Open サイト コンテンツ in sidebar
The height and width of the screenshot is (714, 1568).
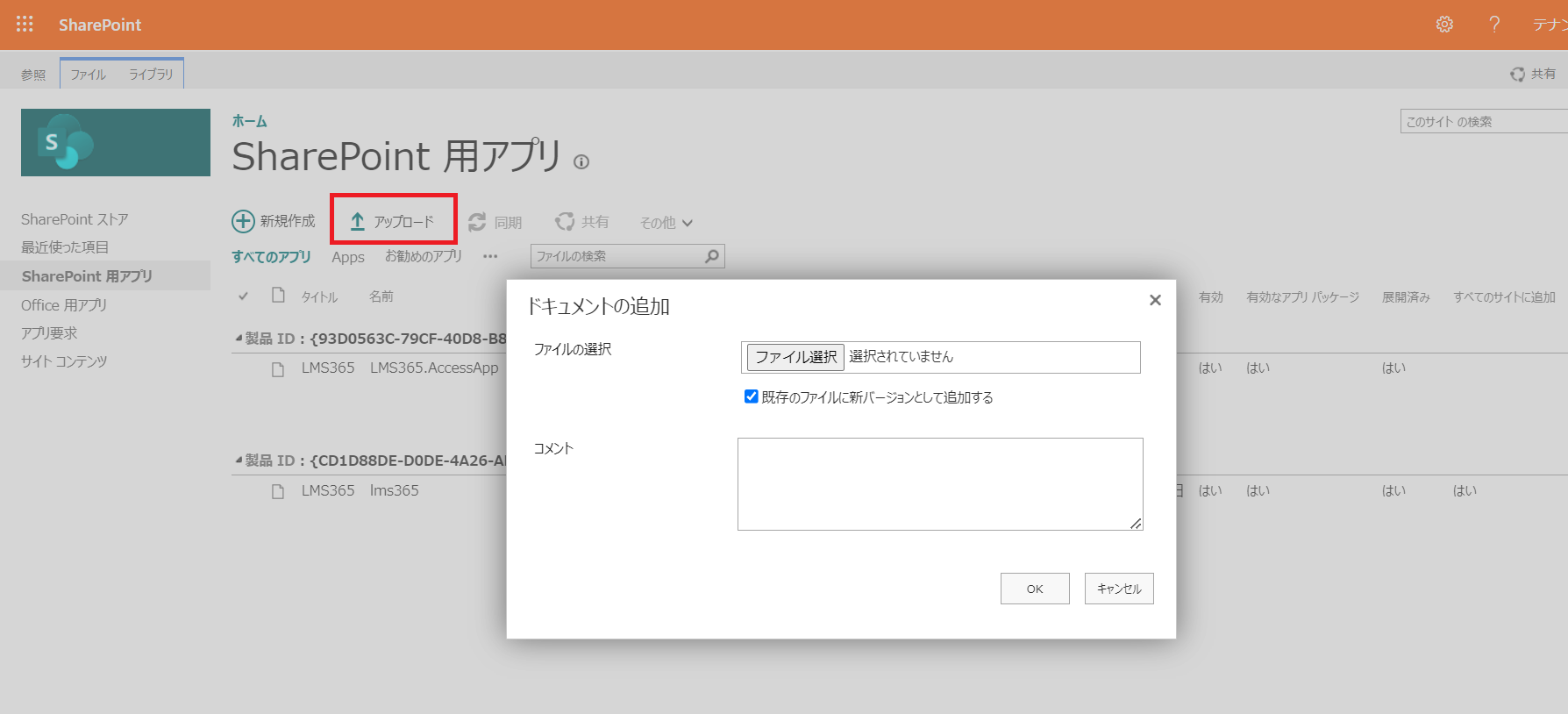[x=64, y=361]
